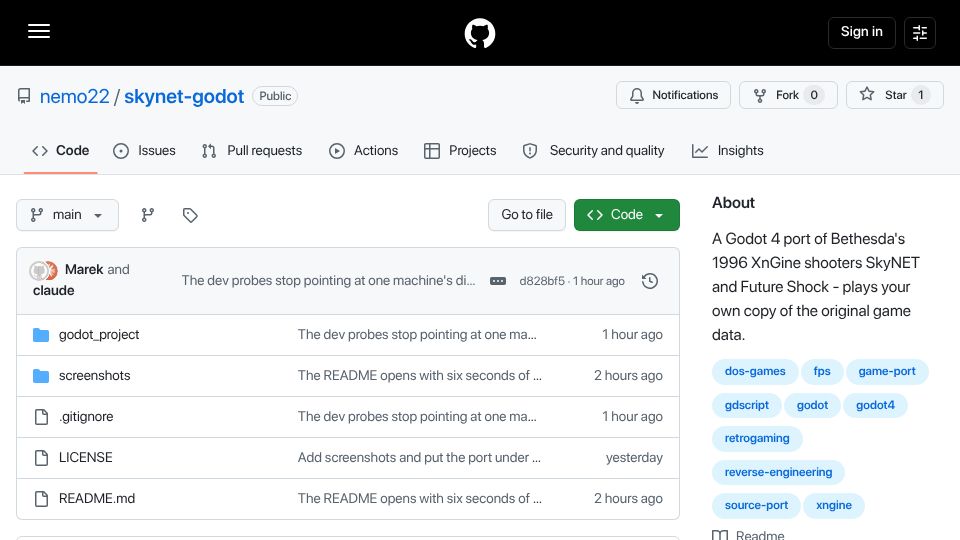
Task: Switch to the Issues tab
Action: tap(144, 151)
